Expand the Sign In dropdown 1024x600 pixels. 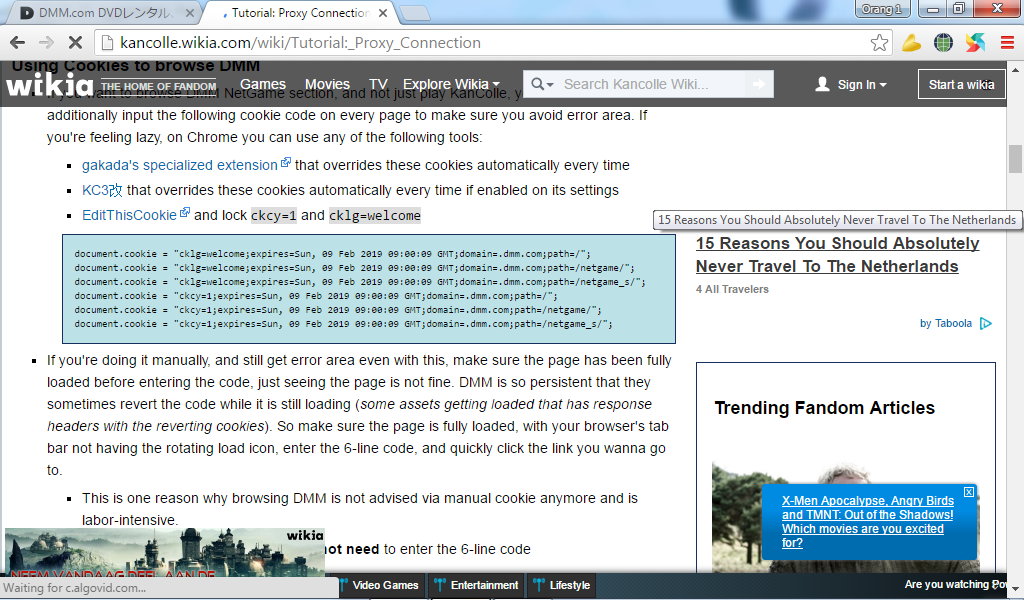coord(852,84)
